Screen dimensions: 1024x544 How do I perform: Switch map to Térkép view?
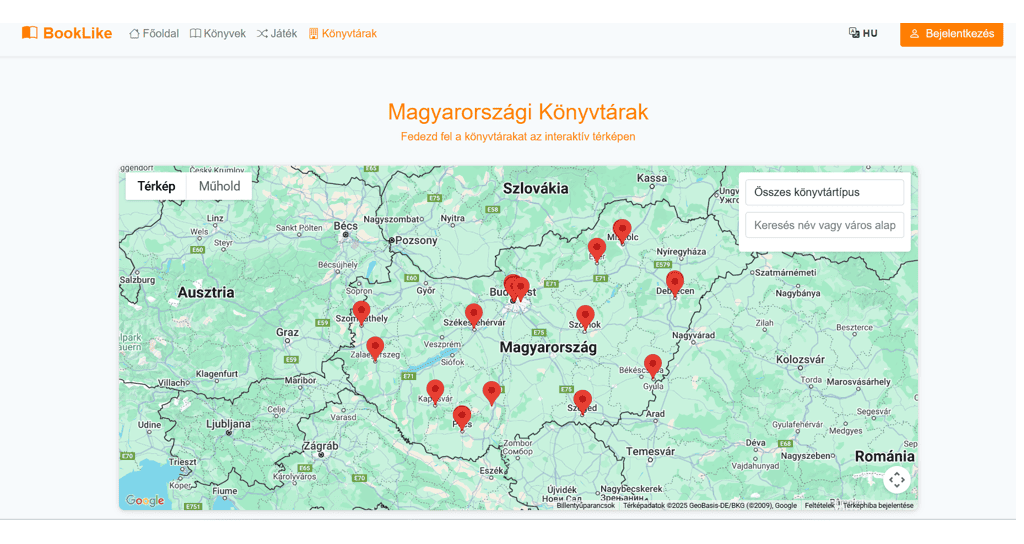point(156,186)
